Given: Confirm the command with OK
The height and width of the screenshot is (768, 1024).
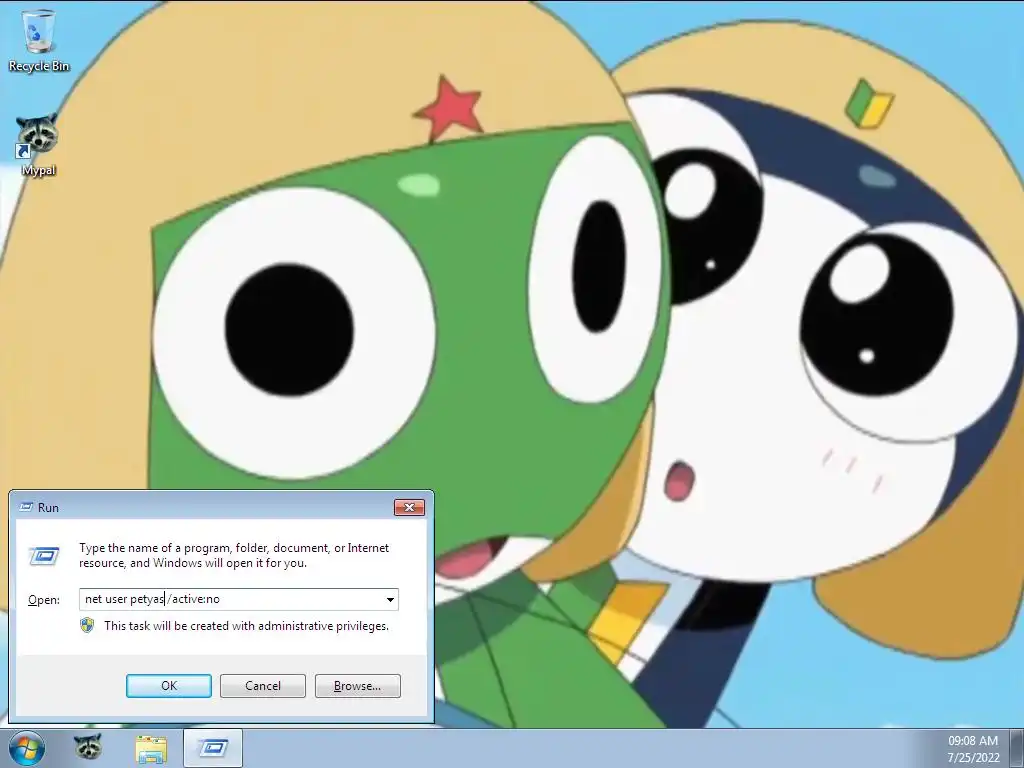Looking at the screenshot, I should [169, 686].
